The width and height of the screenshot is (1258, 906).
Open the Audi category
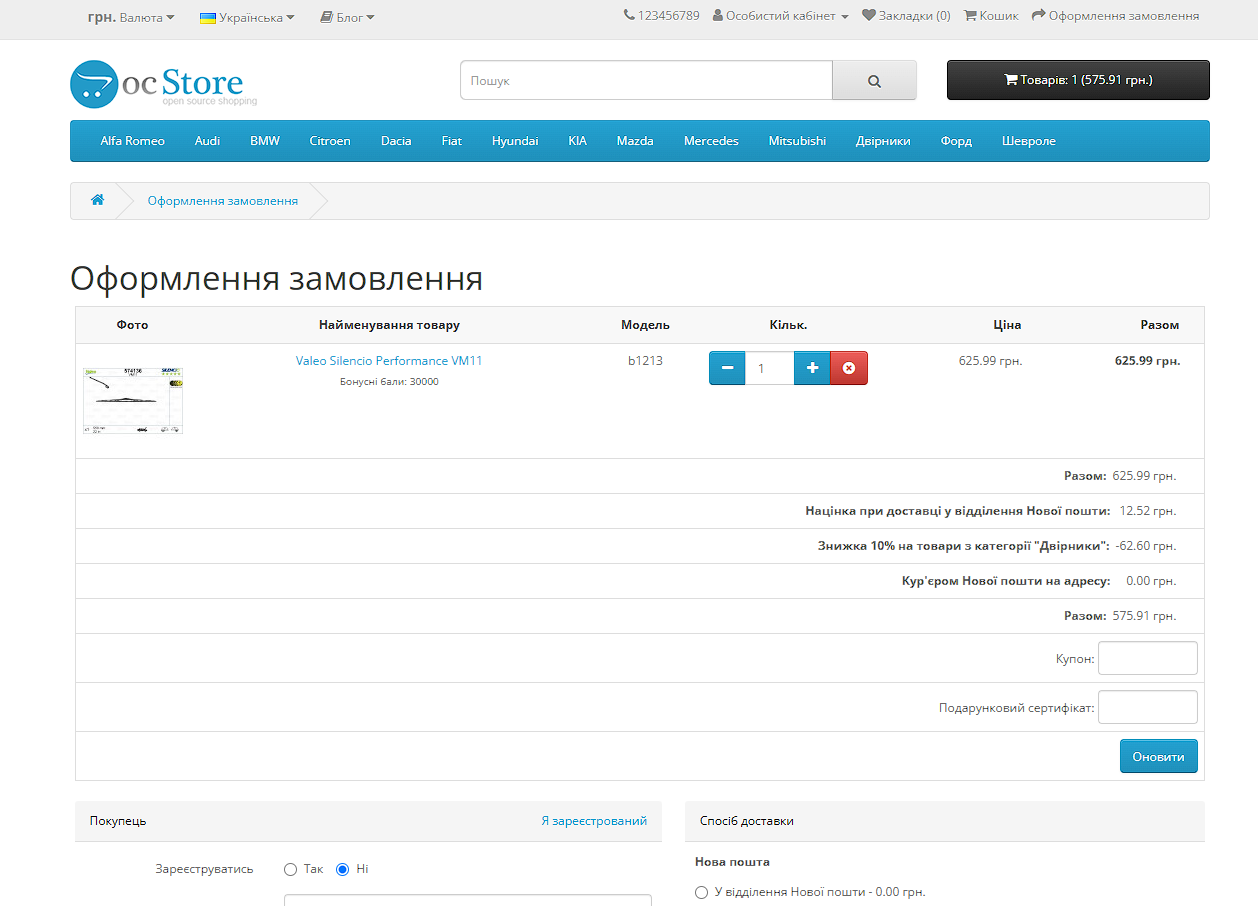click(207, 141)
